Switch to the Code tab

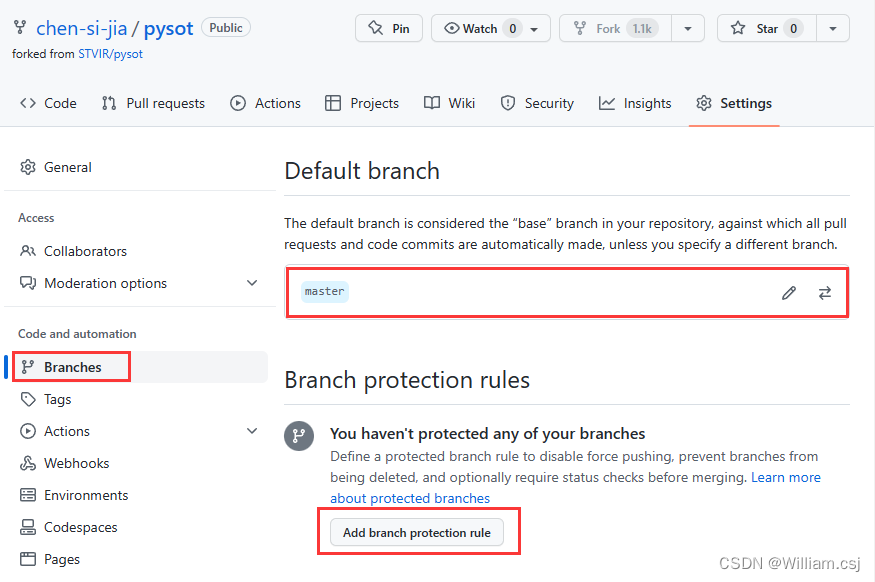(x=49, y=103)
